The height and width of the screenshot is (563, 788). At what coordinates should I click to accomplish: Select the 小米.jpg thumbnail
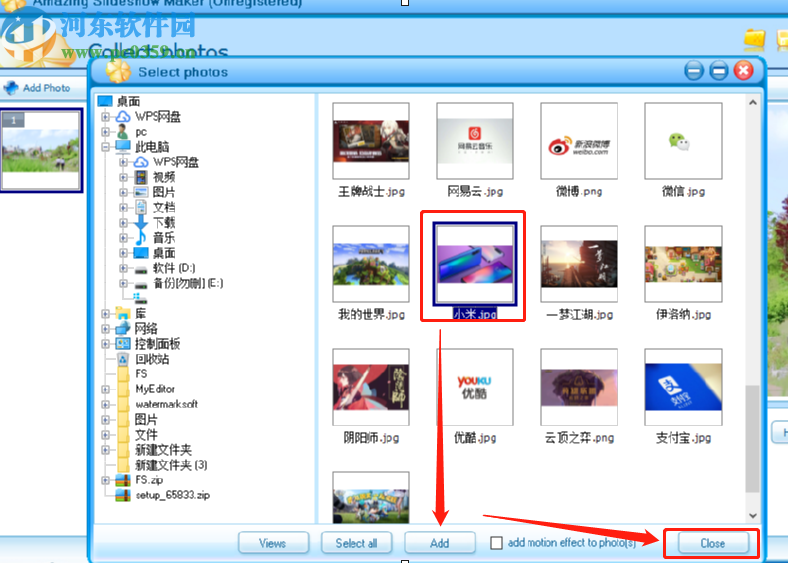pos(475,264)
